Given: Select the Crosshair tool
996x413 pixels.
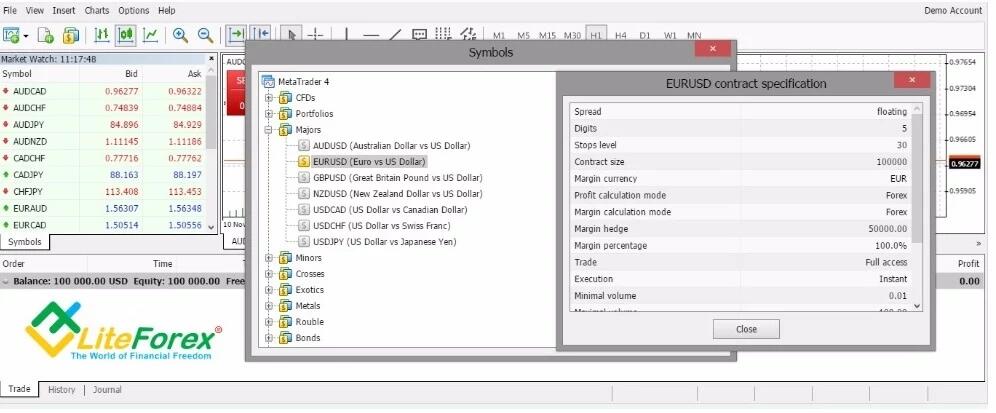Looking at the screenshot, I should pyautogui.click(x=316, y=35).
